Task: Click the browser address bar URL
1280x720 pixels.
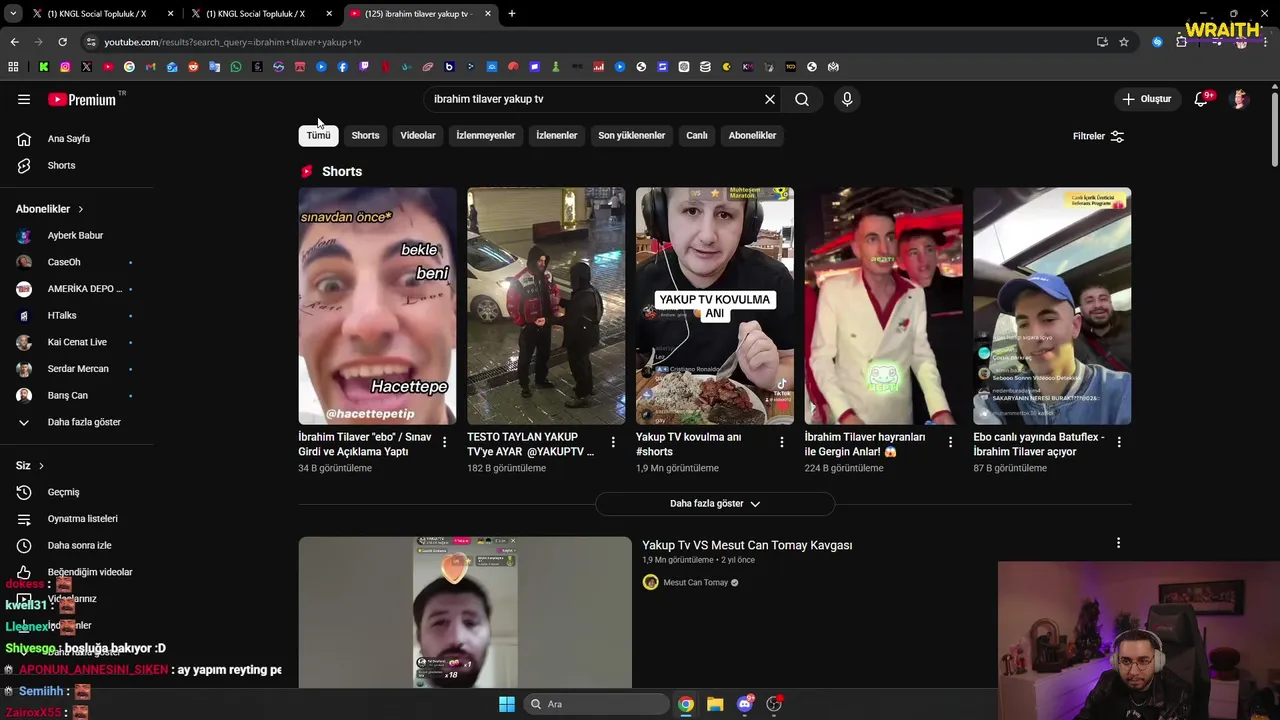Action: click(x=233, y=42)
